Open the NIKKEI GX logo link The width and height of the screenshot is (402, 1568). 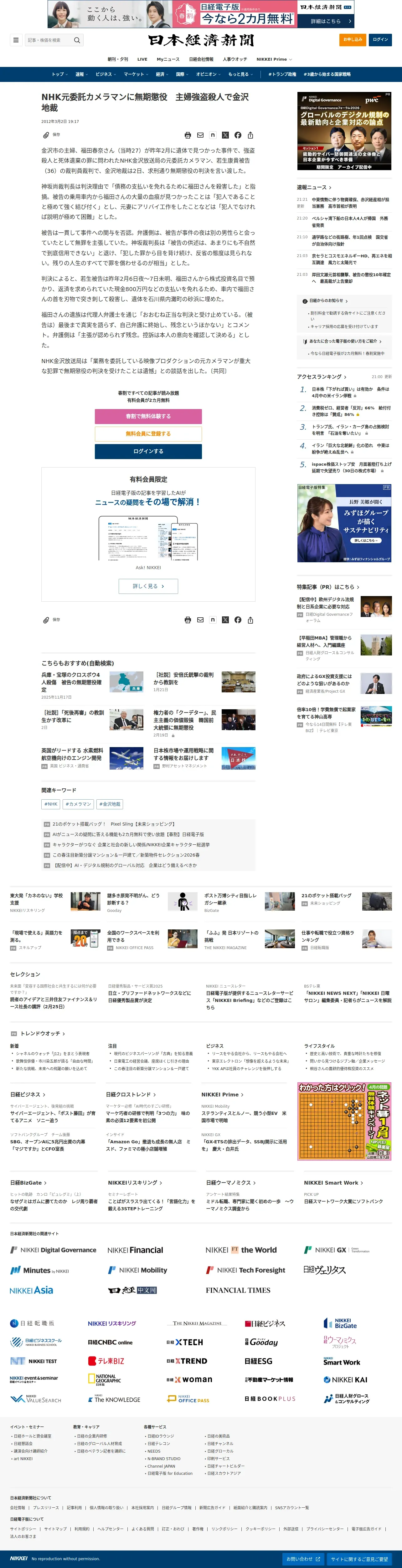337,1250
